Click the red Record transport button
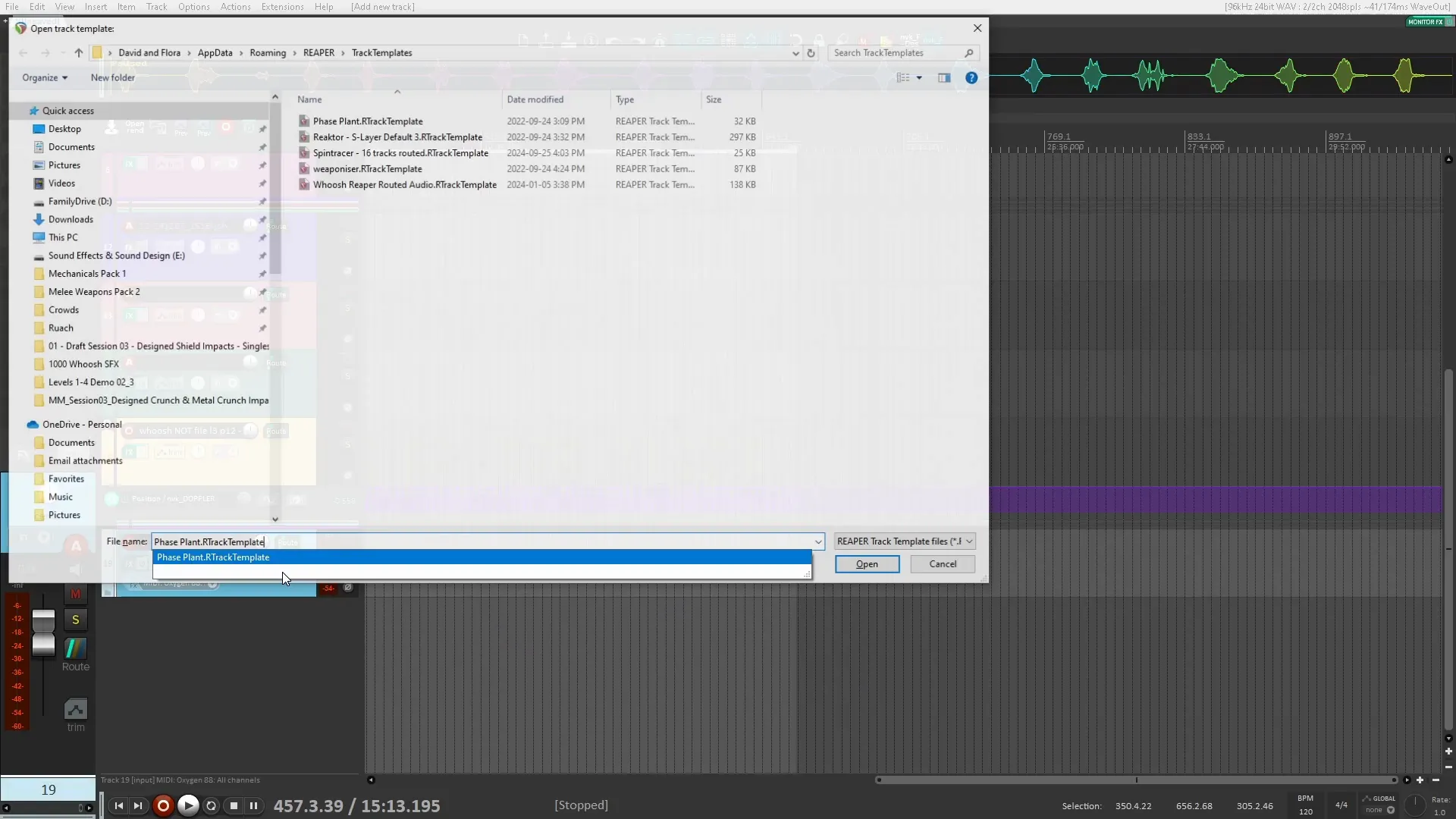This screenshot has height=819, width=1456. (x=162, y=806)
